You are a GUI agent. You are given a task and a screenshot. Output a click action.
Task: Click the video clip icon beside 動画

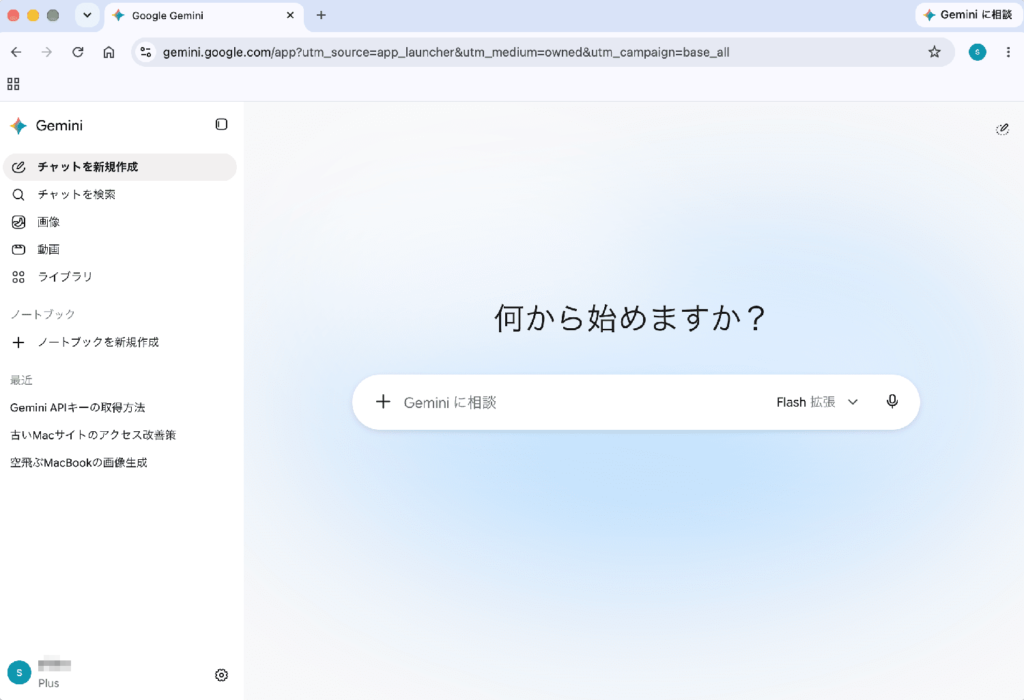pyautogui.click(x=18, y=249)
